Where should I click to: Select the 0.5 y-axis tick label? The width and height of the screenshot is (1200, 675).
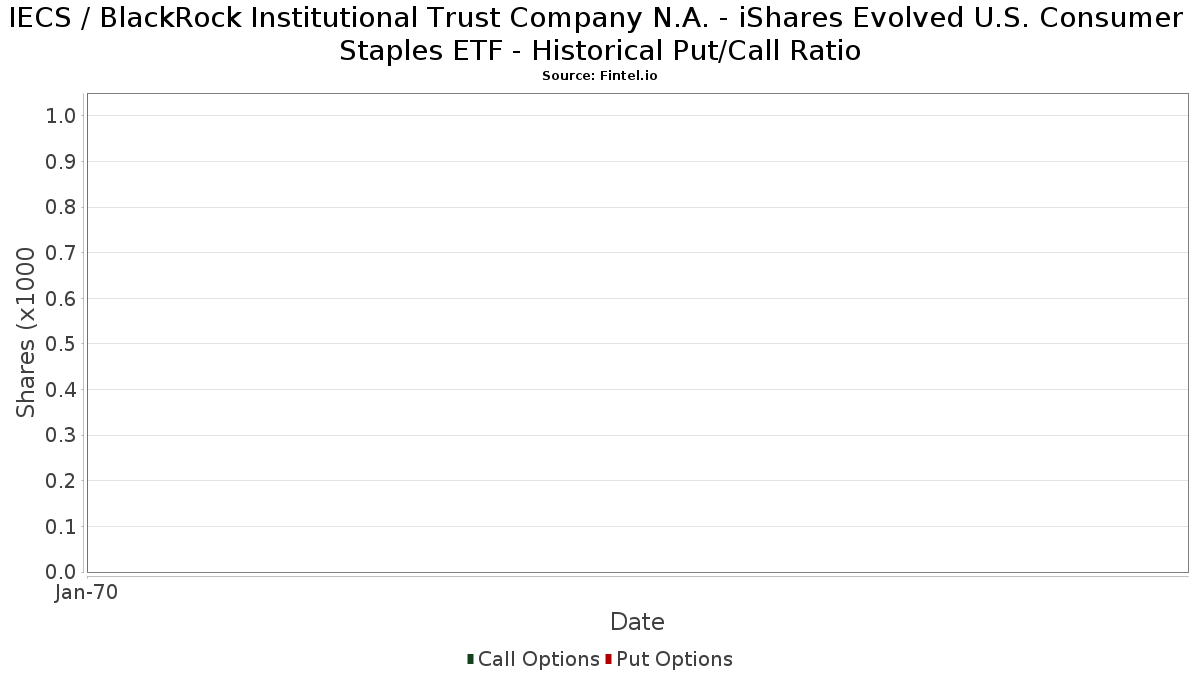tap(61, 344)
